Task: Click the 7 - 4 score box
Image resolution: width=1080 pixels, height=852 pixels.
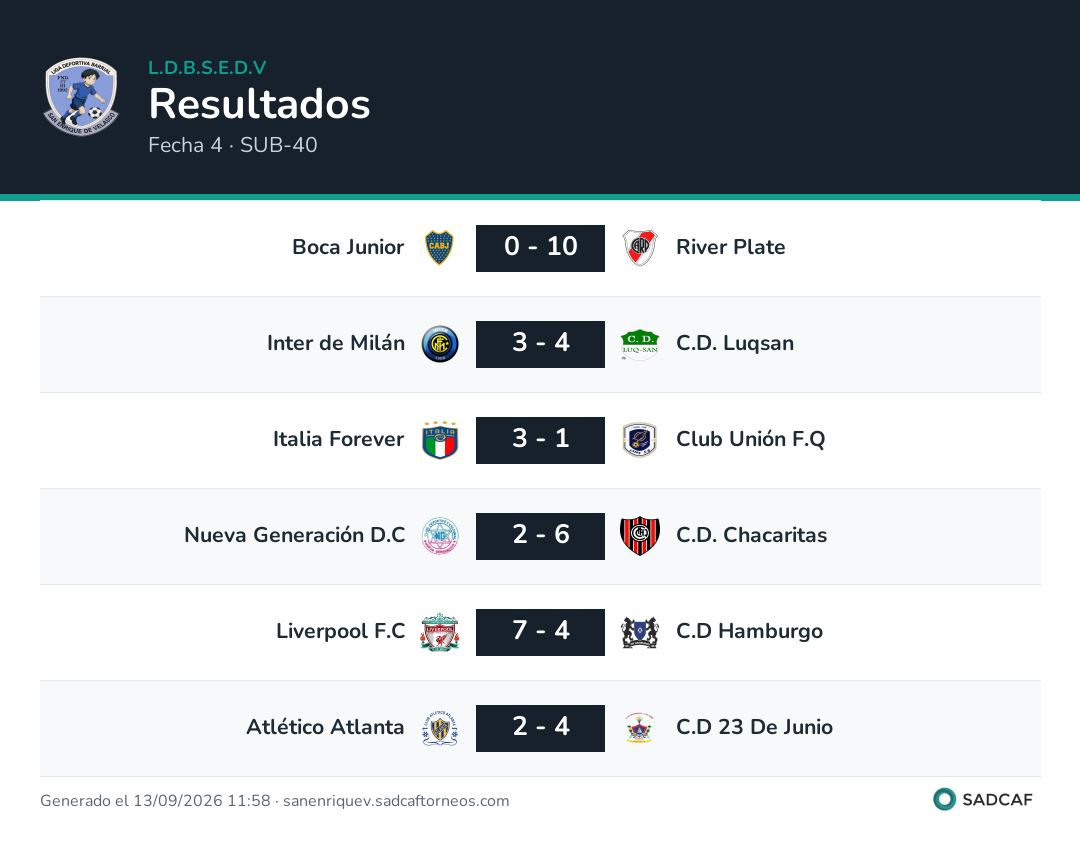Action: (x=540, y=632)
